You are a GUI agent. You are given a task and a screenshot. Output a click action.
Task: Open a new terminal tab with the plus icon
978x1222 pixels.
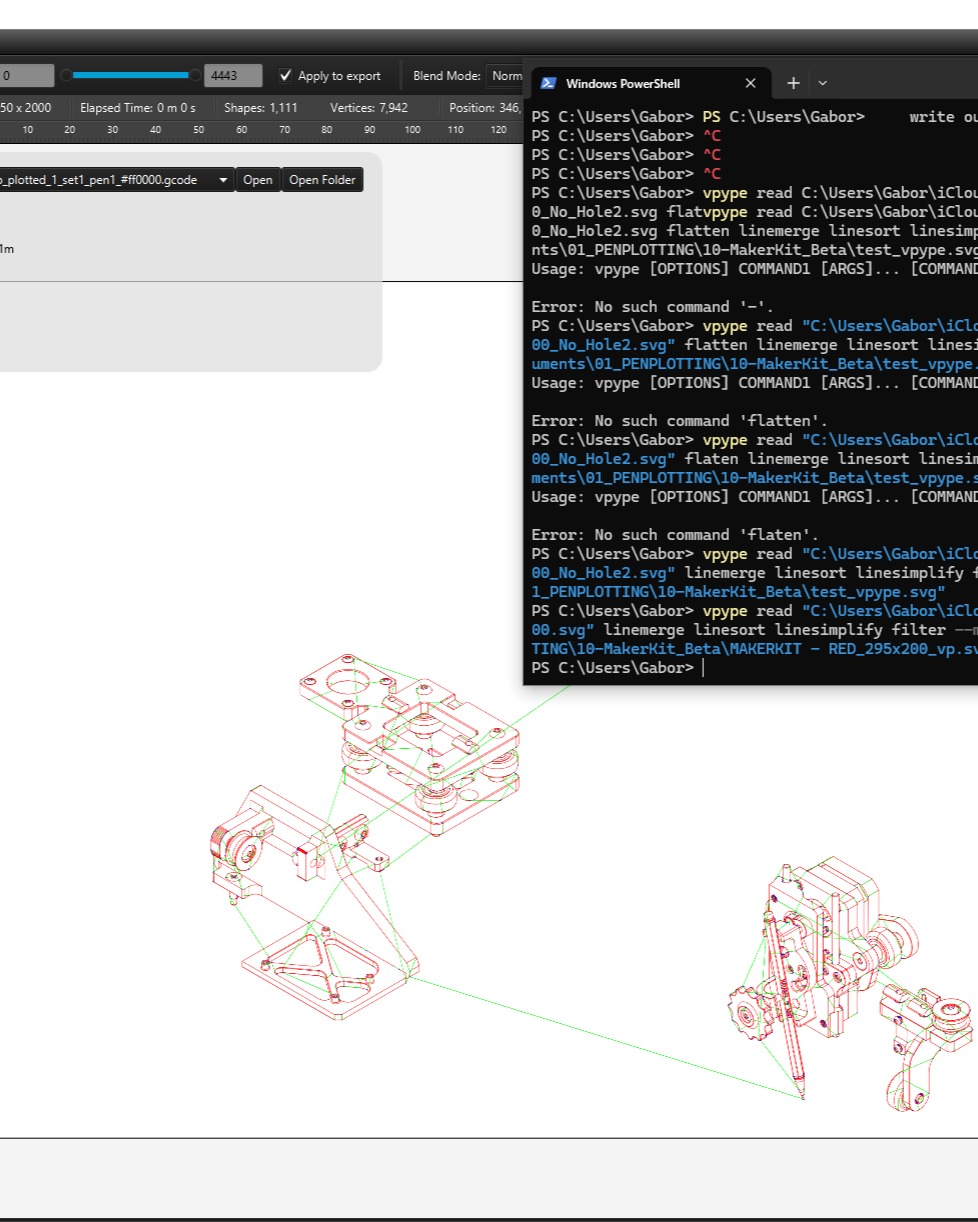coord(793,83)
